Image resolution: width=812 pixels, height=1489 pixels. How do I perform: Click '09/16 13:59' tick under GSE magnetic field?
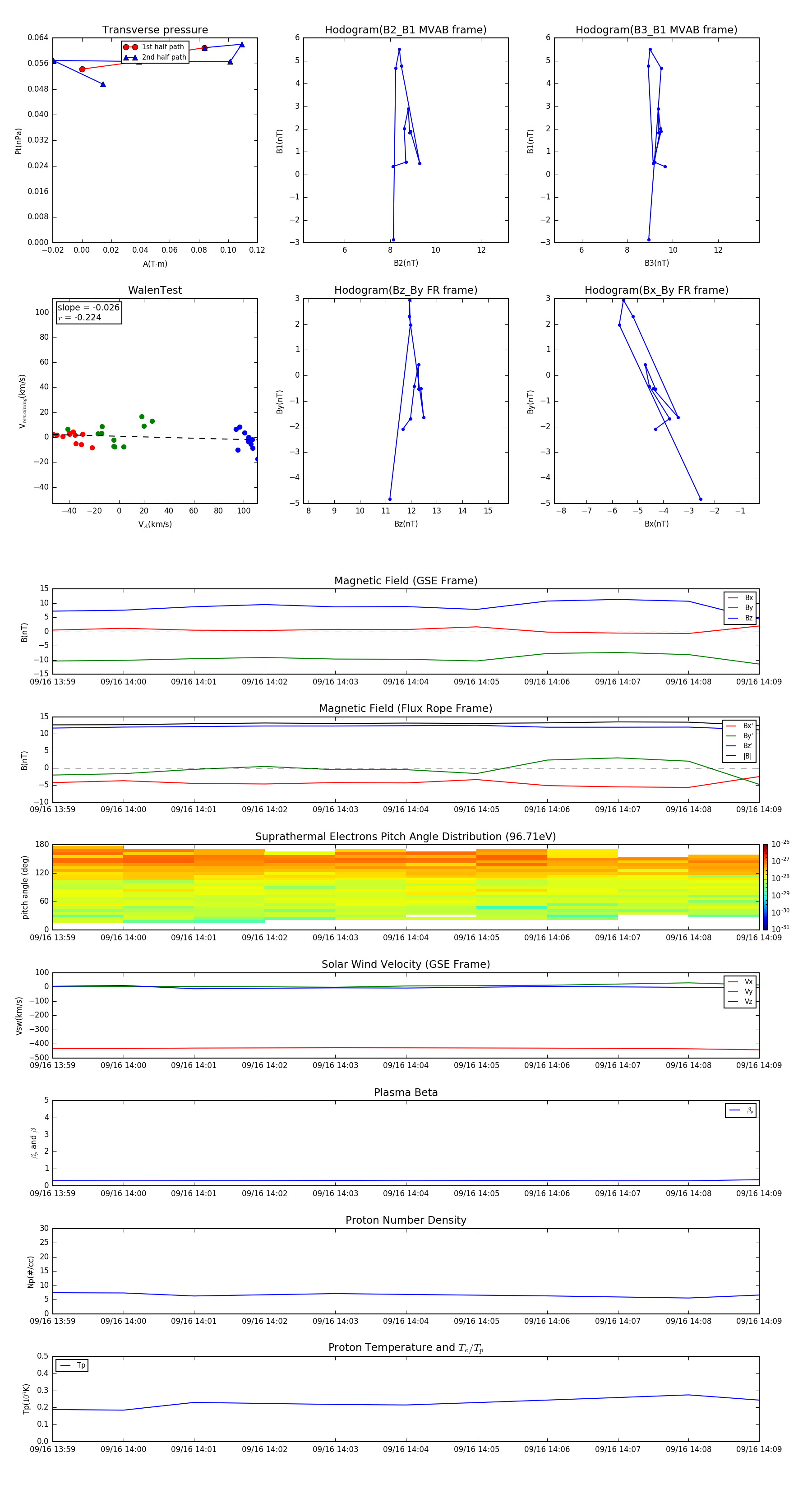tap(53, 681)
